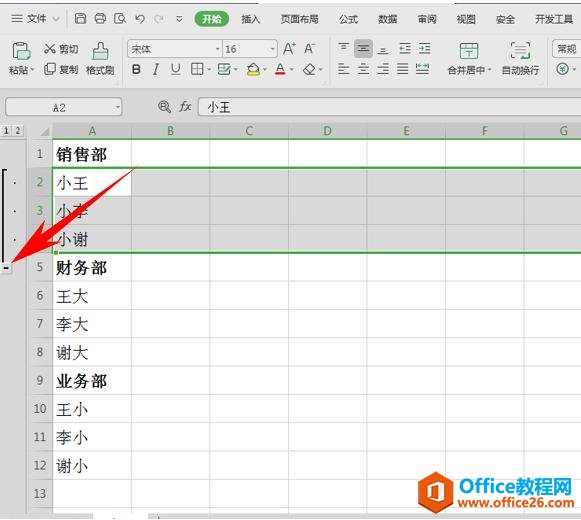Align text to bottom
581x520 pixels.
pyautogui.click(x=383, y=49)
